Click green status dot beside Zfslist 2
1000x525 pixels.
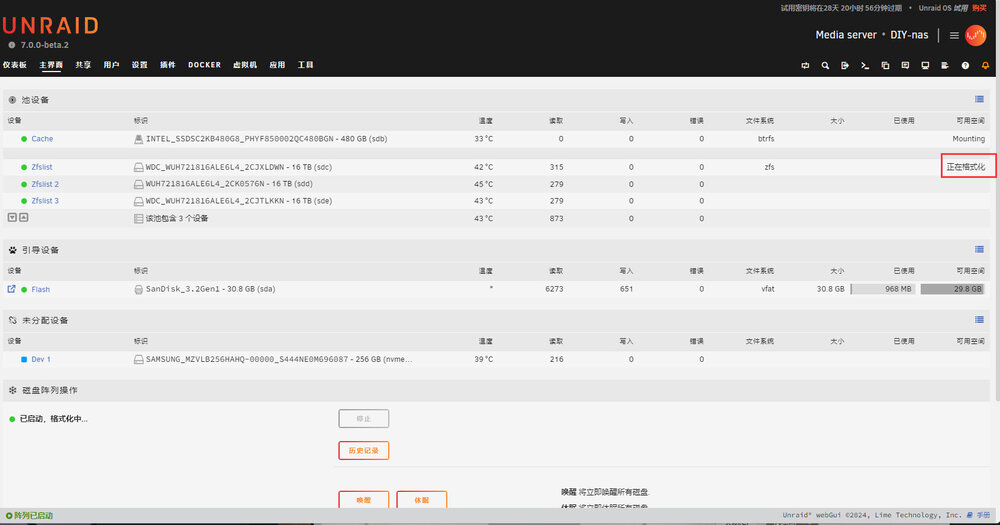tap(24, 184)
